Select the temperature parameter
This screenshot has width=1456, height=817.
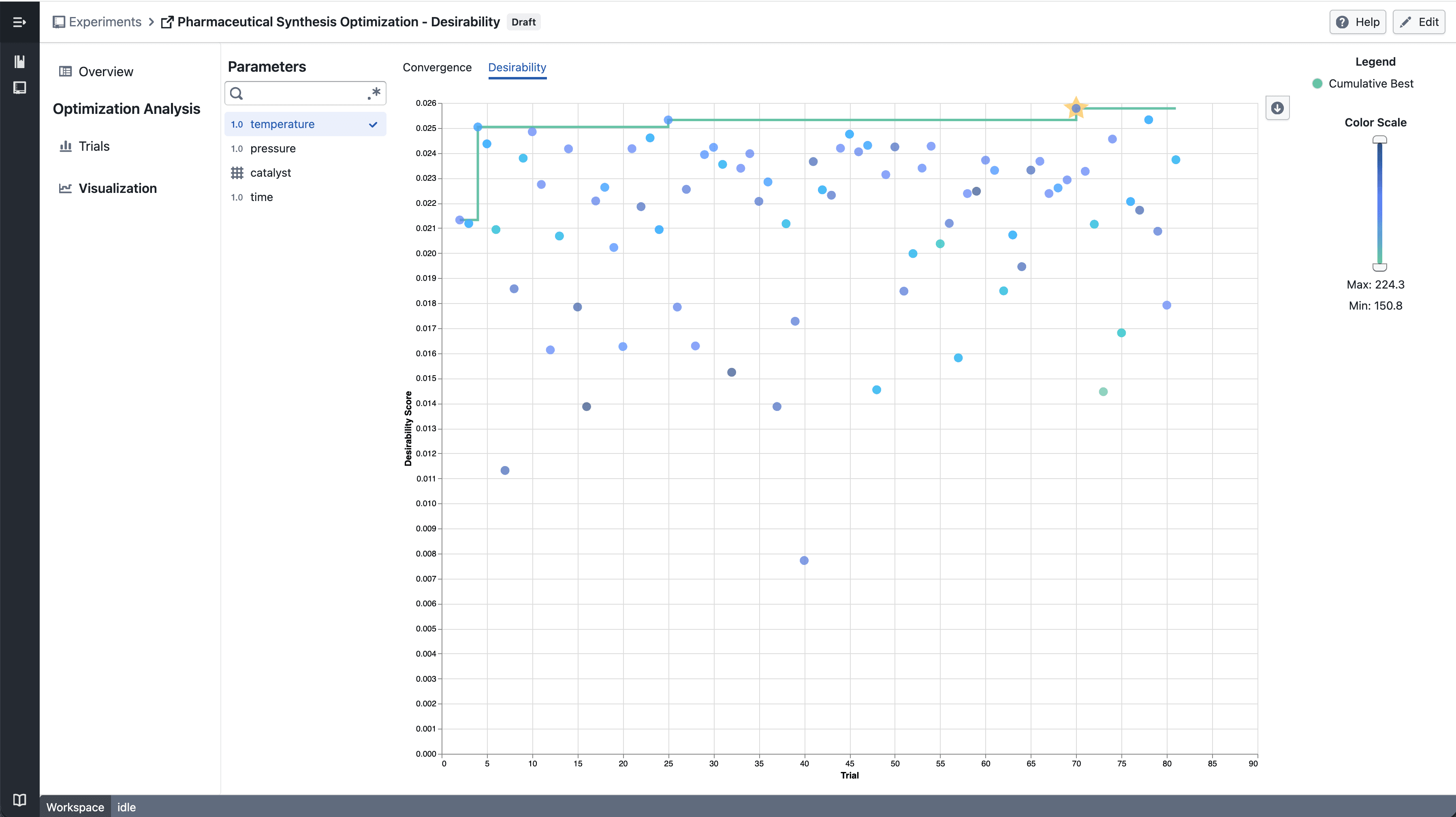[305, 124]
